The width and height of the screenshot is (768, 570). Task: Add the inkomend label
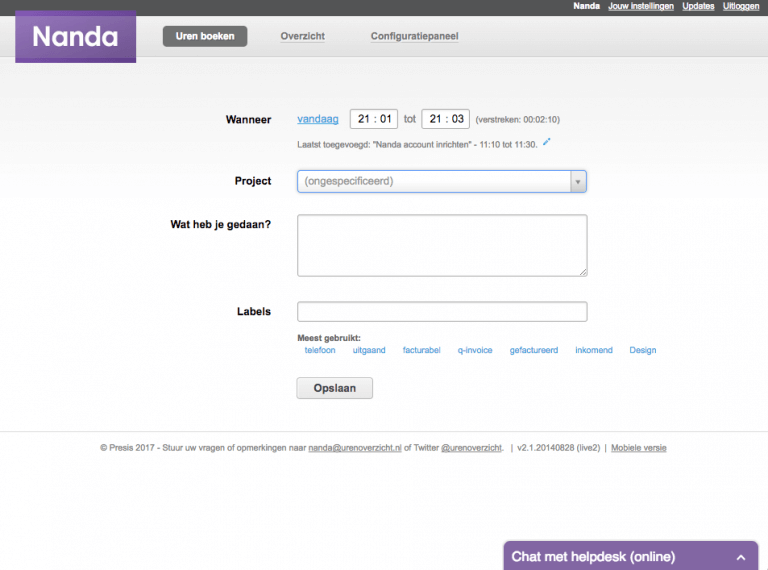coord(594,350)
